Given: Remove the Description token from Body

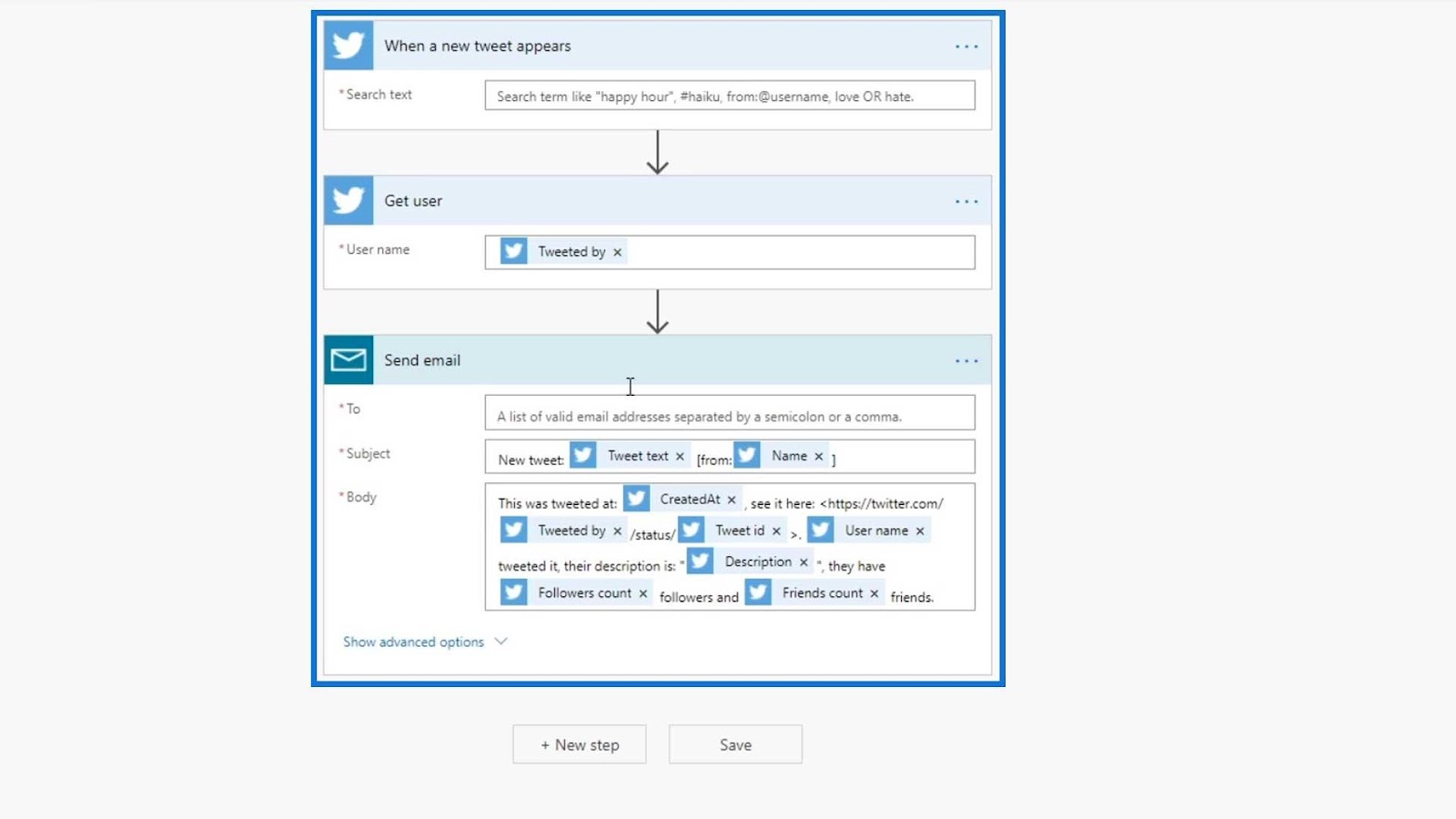Looking at the screenshot, I should (804, 562).
